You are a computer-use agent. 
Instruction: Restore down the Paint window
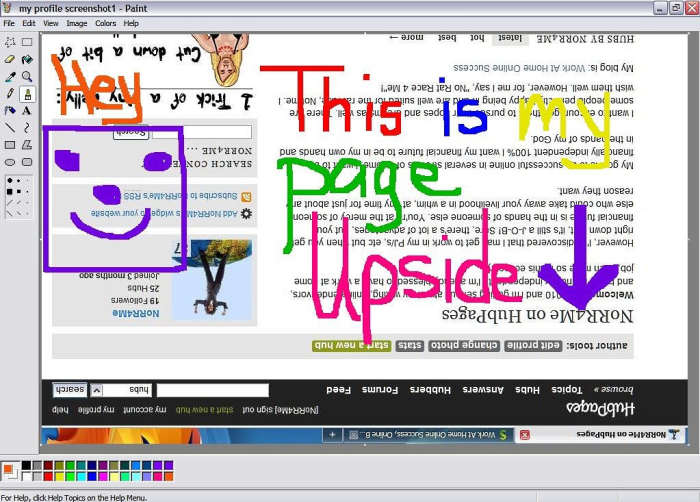point(676,8)
